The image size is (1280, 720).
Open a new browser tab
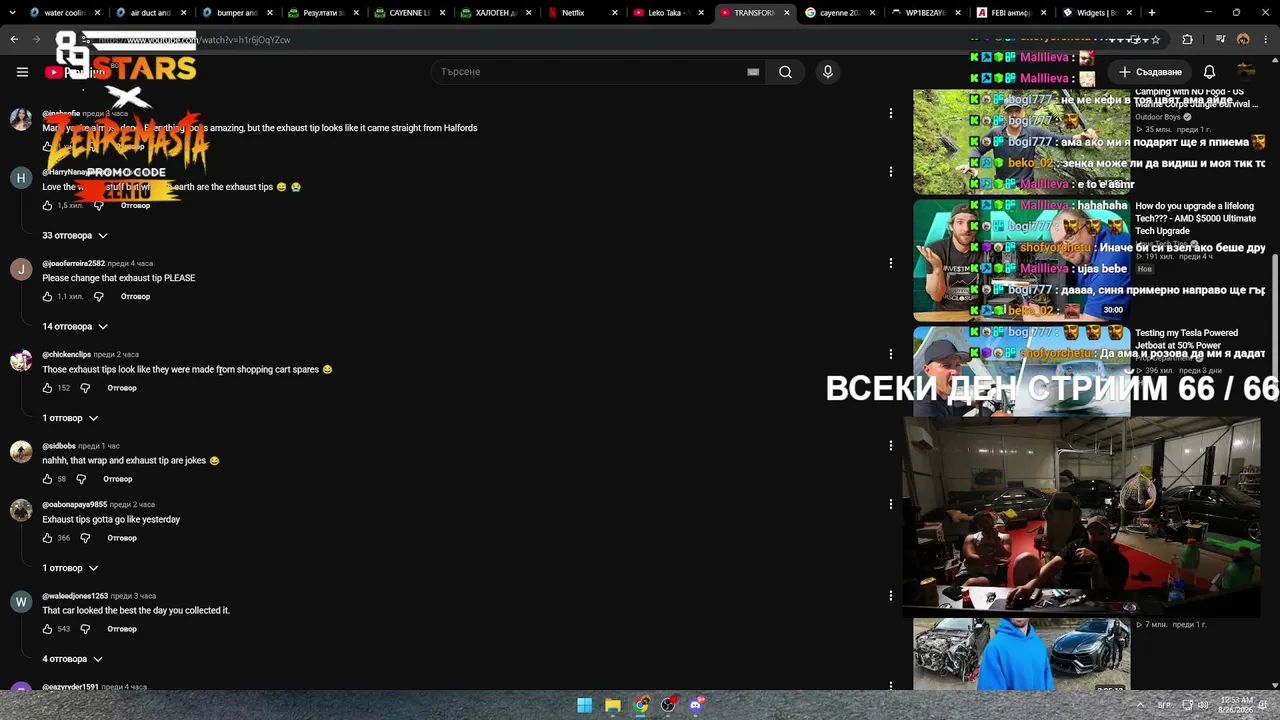[x=1152, y=13]
